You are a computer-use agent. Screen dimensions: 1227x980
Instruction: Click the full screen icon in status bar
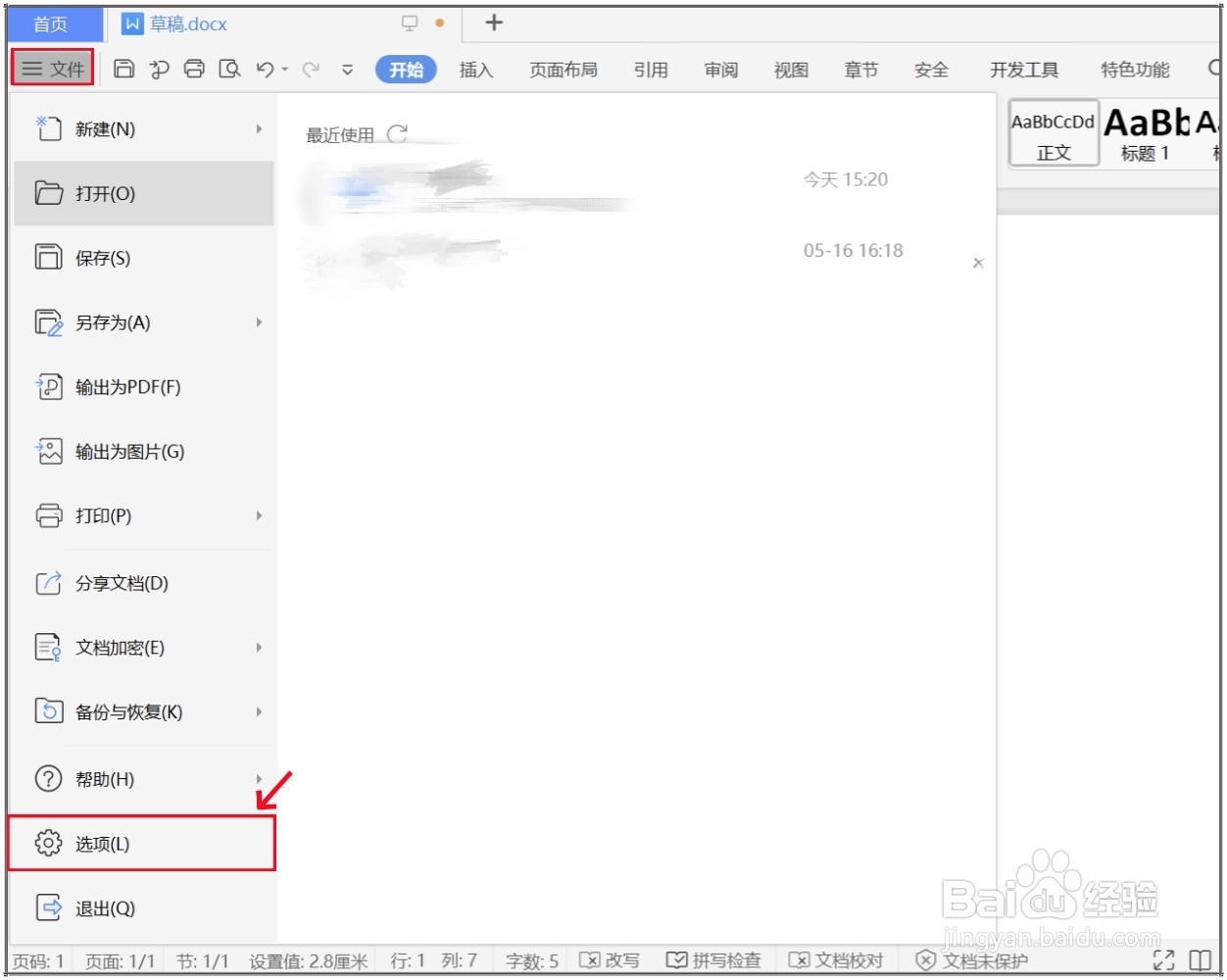coord(1164,960)
